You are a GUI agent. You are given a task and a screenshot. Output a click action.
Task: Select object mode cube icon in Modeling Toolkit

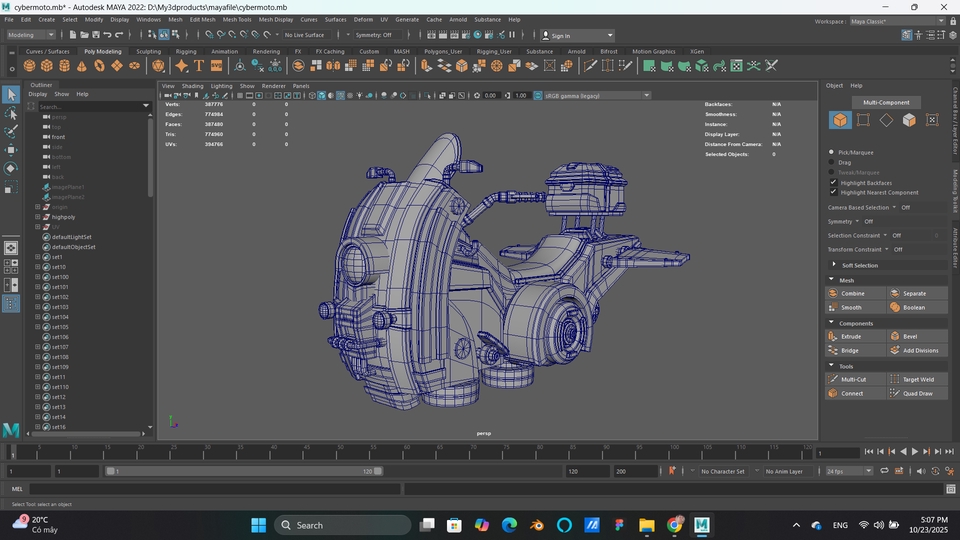840,120
